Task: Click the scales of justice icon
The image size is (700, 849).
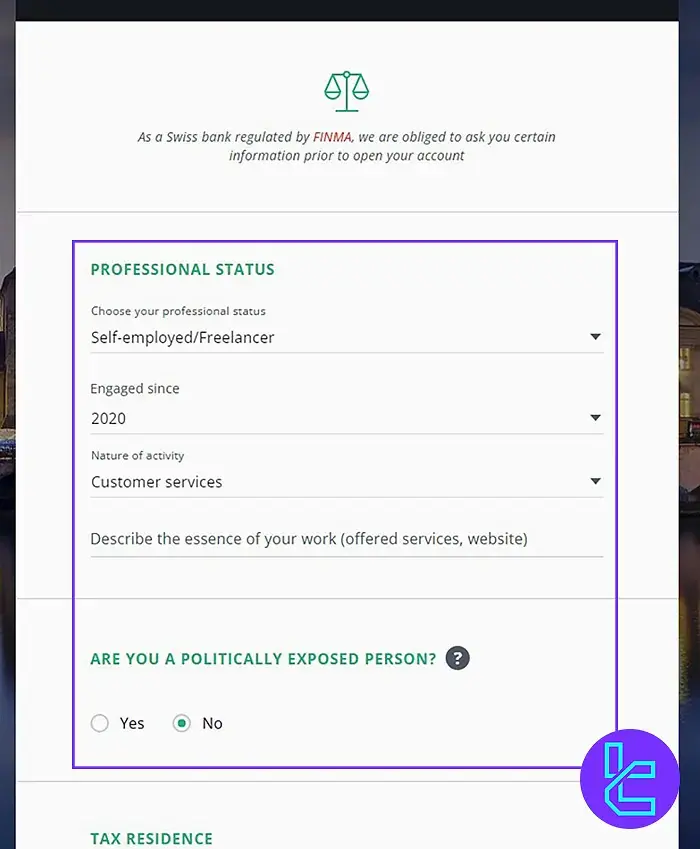Action: tap(346, 91)
